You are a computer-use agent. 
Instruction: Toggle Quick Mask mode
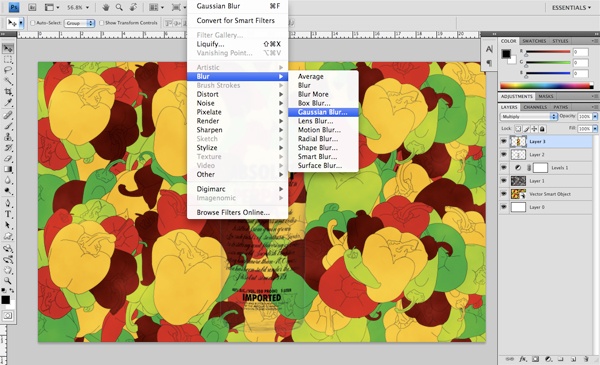[x=8, y=316]
